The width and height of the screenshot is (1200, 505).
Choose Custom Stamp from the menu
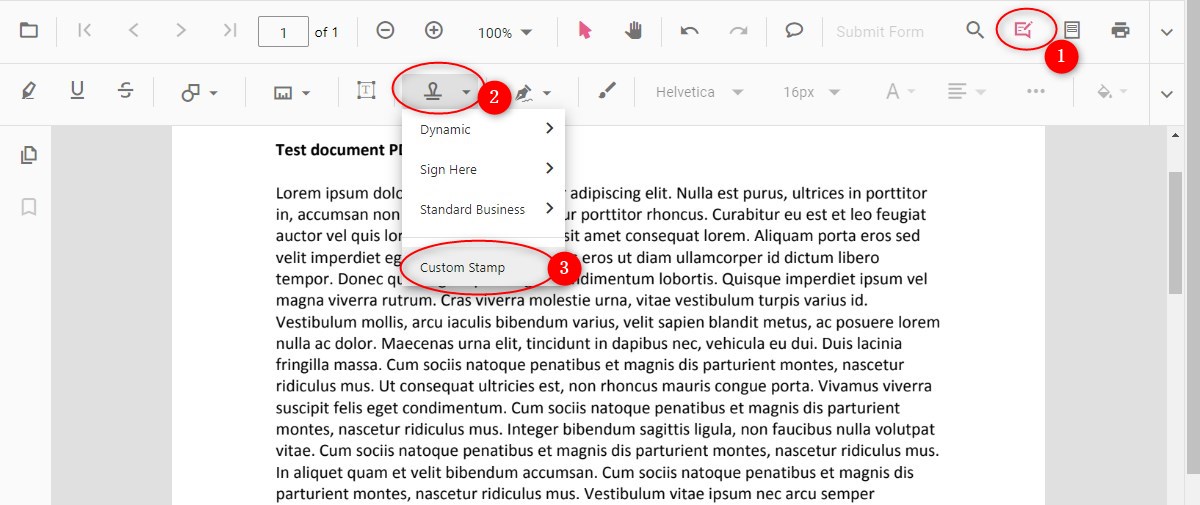click(462, 268)
